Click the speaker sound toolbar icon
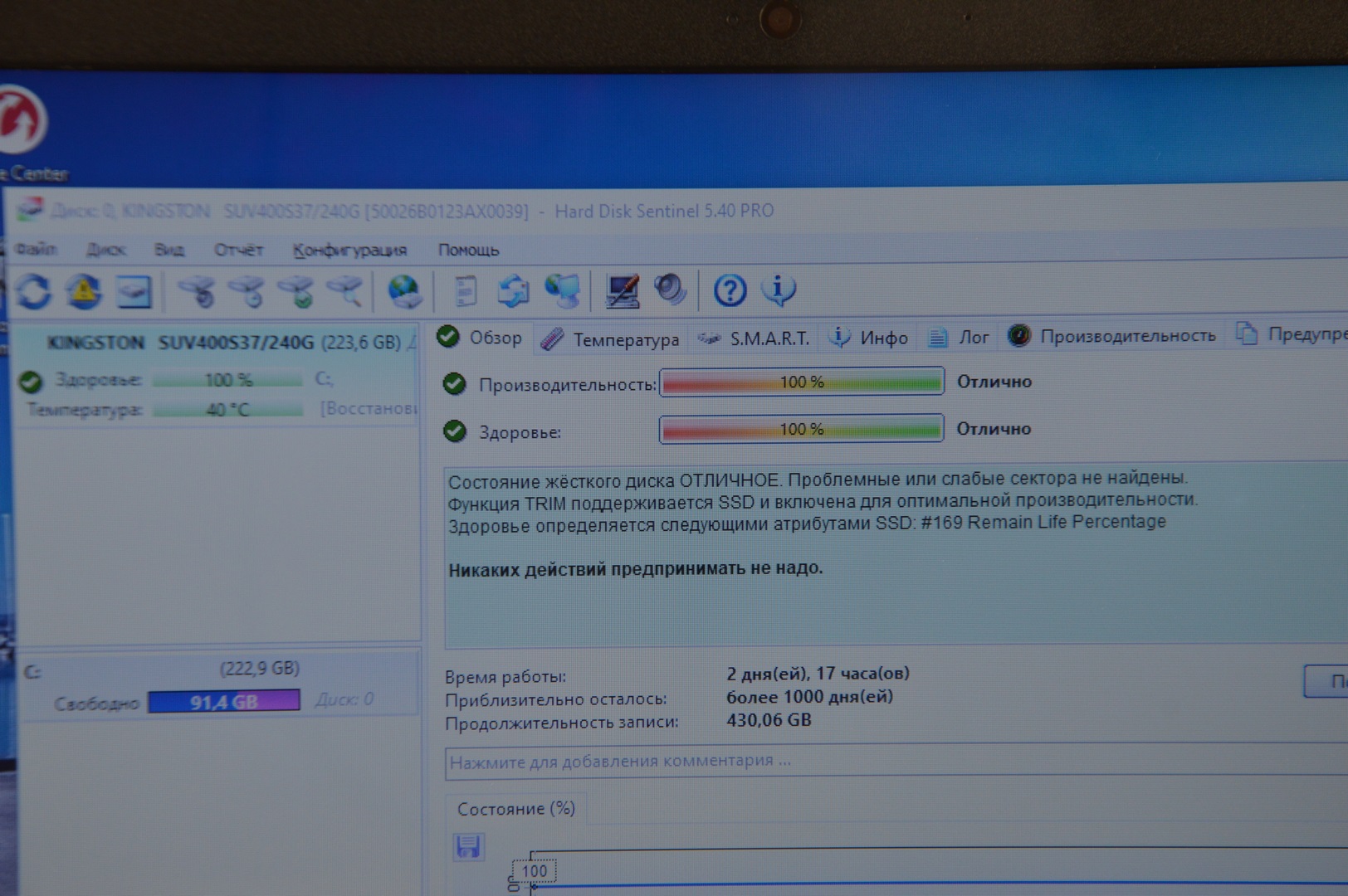 click(x=670, y=290)
